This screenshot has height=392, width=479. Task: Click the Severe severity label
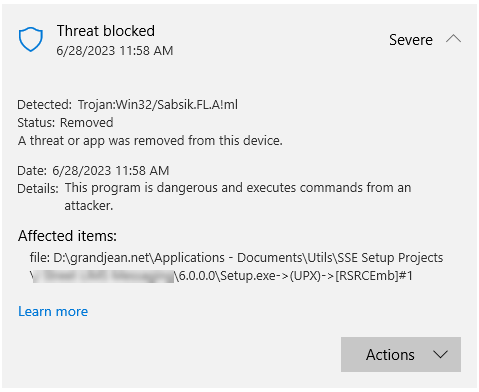point(411,40)
